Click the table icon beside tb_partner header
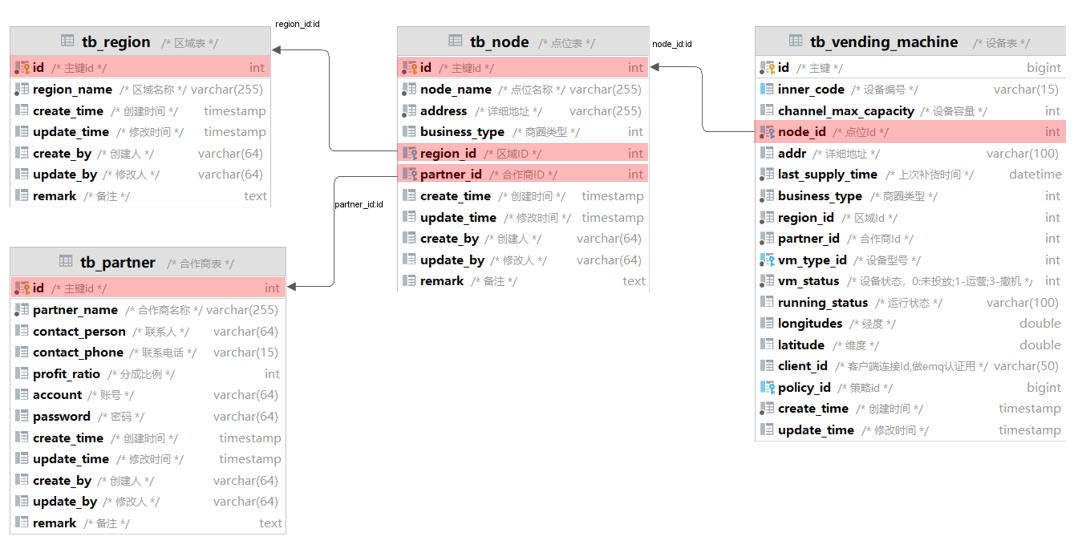The image size is (1075, 541). pos(65,262)
